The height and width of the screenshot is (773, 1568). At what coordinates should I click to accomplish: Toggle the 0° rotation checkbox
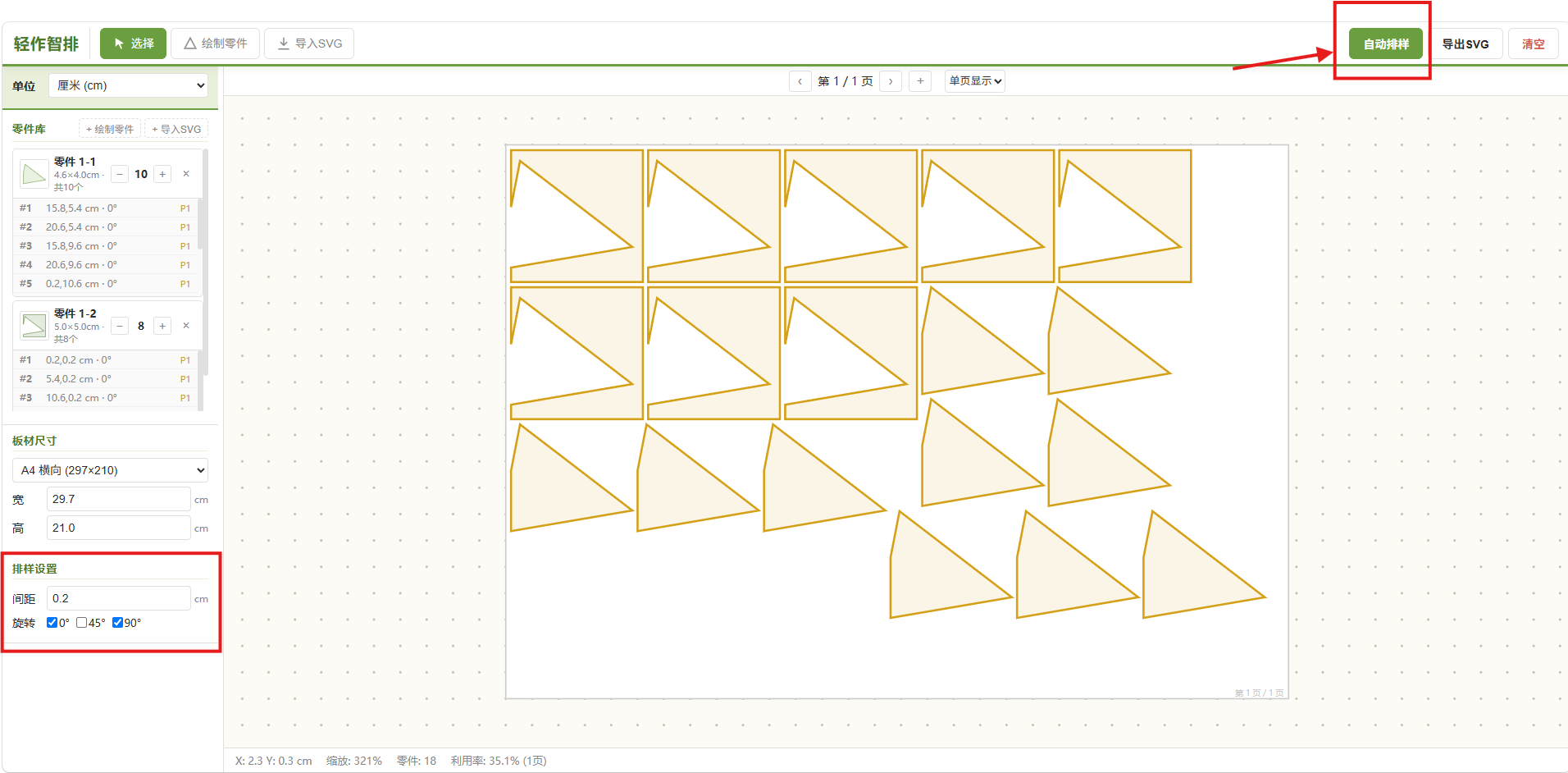[x=52, y=623]
